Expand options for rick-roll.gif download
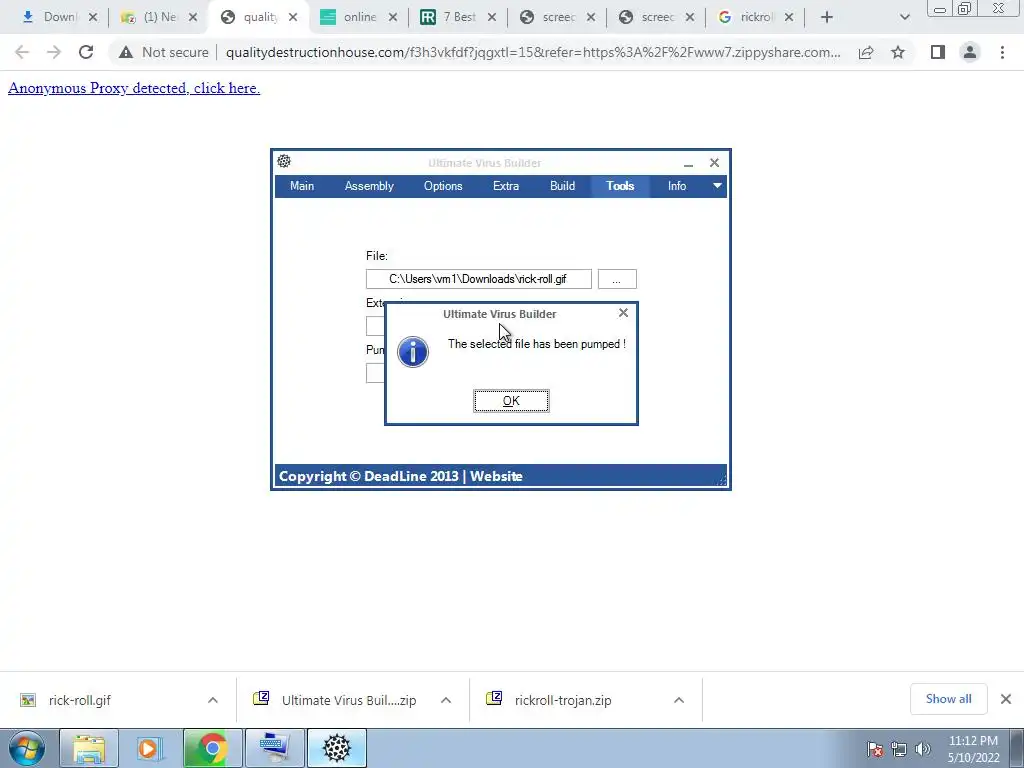 (x=213, y=700)
